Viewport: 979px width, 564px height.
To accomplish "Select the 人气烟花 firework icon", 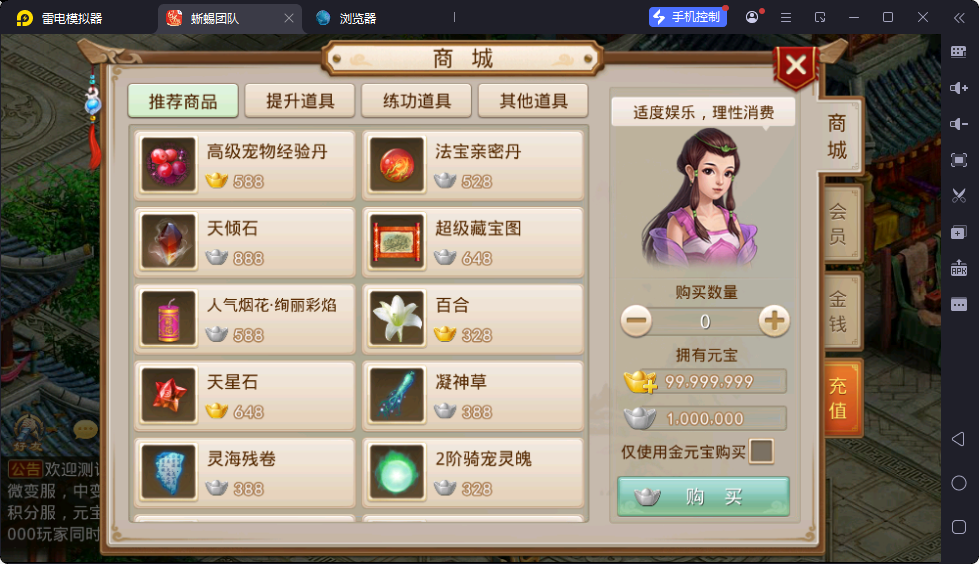I will [168, 319].
